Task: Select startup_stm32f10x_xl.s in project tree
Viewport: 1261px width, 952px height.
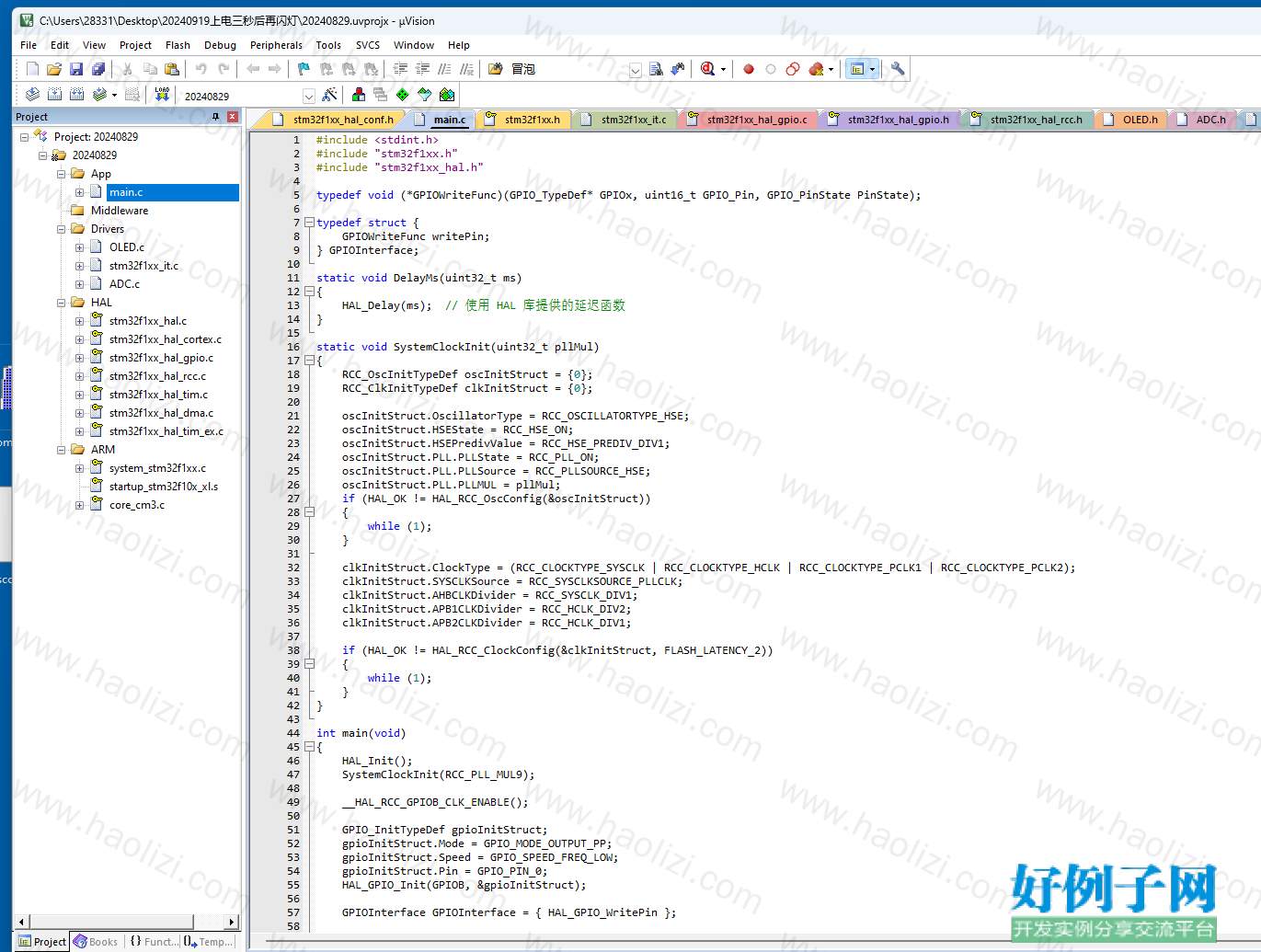Action: point(163,487)
